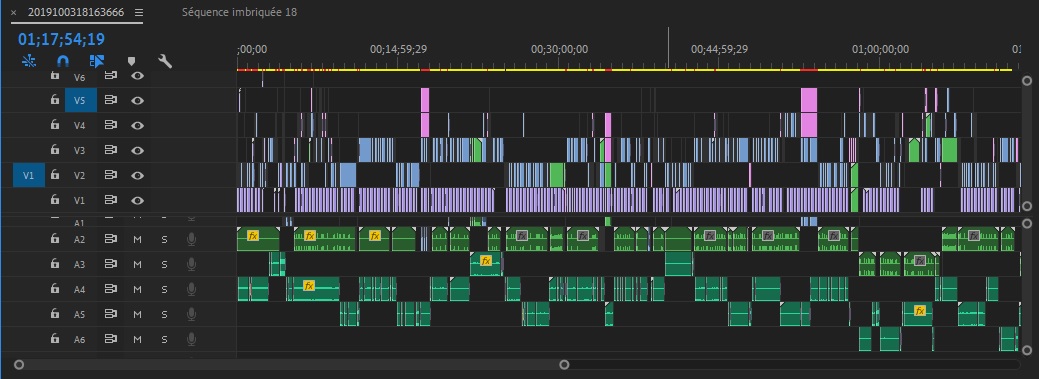Screen dimensions: 1039x379
Task: Toggle sync lock for track A2
Action: pos(111,239)
